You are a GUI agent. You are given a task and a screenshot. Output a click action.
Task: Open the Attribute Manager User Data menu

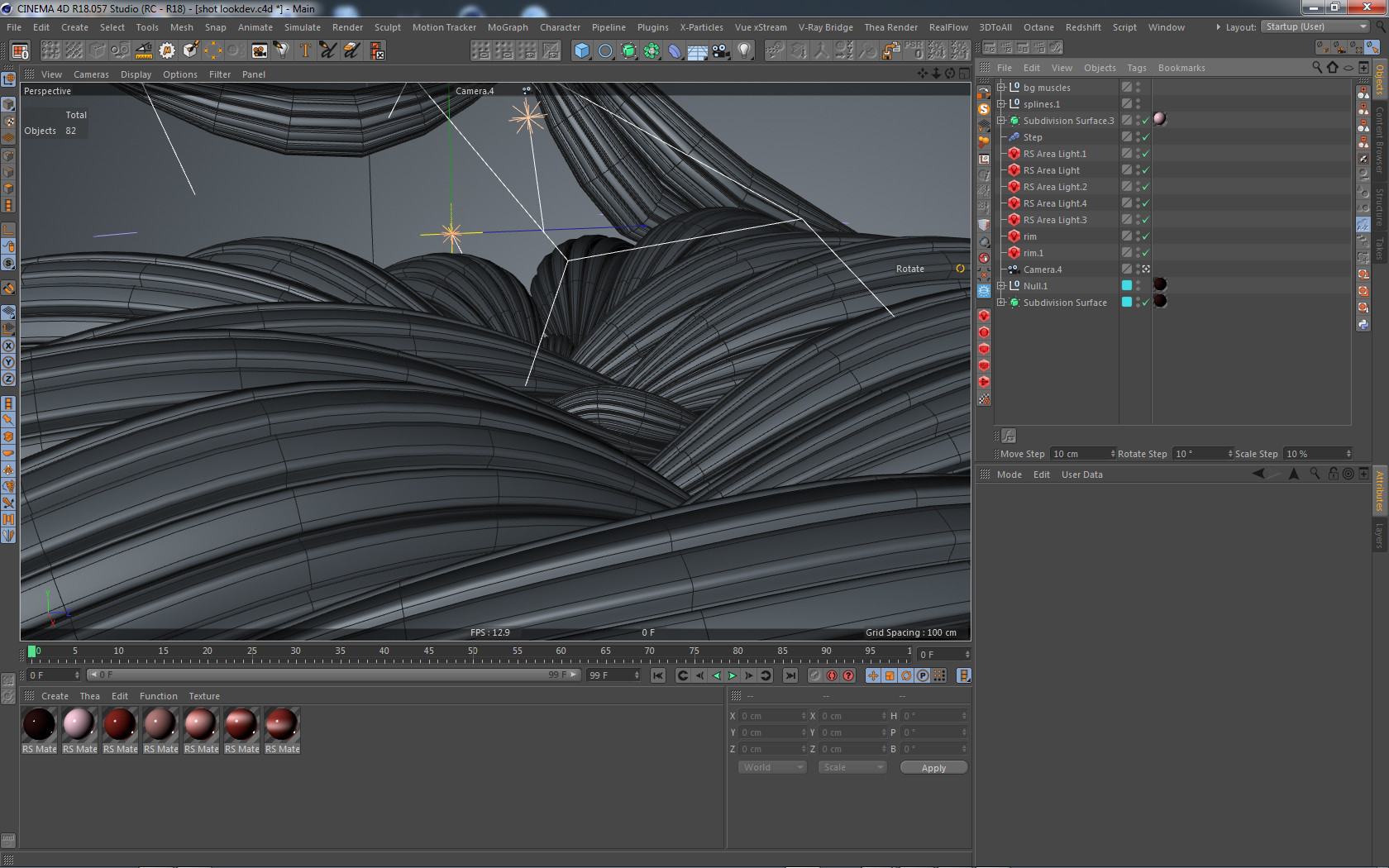(1081, 475)
